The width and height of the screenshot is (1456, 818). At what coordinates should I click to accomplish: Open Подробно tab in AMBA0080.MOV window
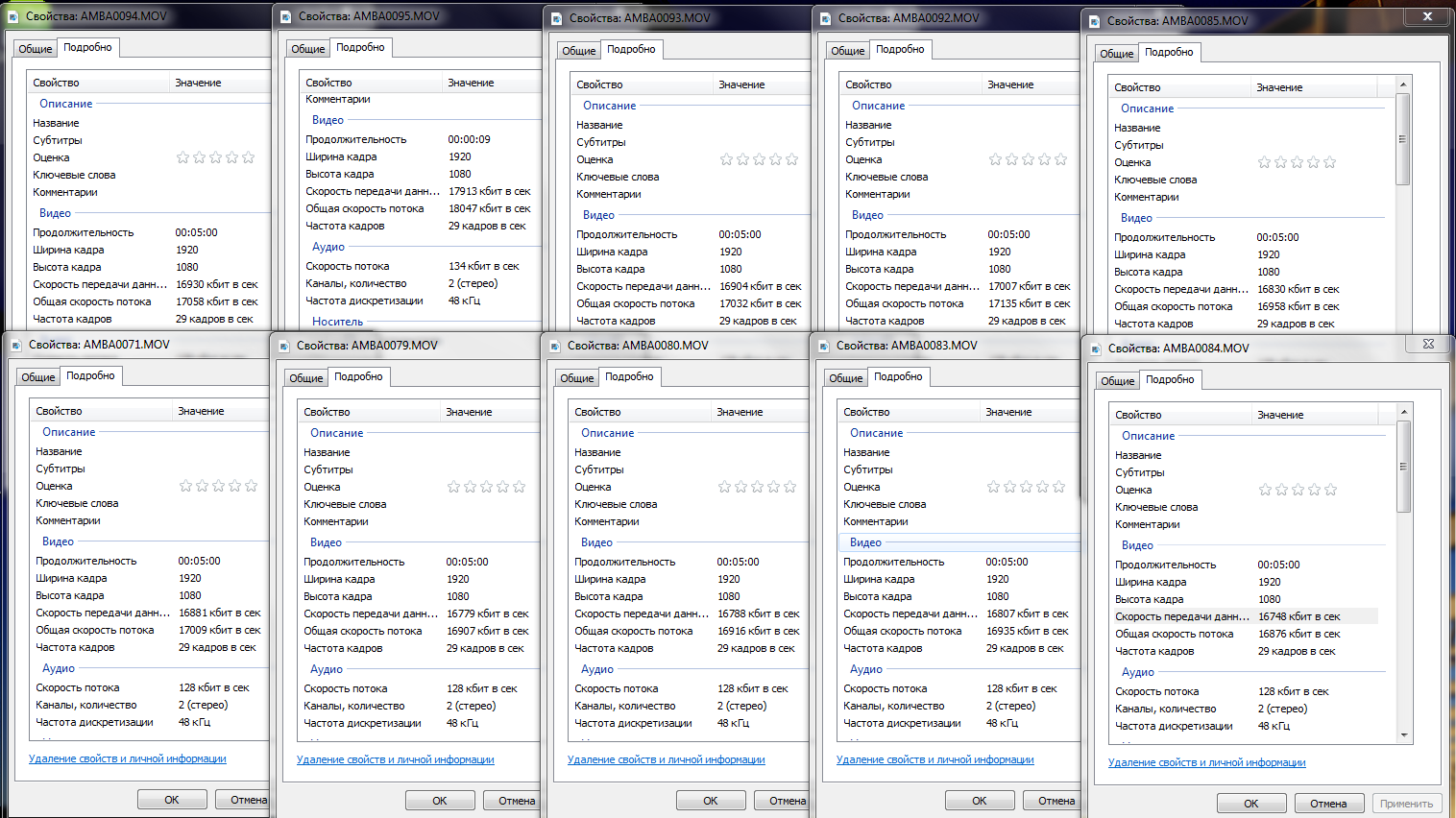point(629,377)
